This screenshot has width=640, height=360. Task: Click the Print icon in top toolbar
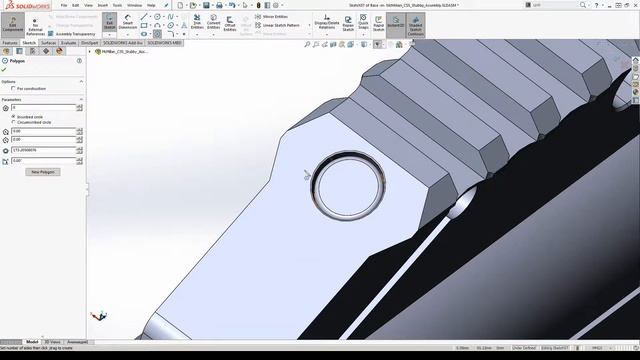pos(219,5)
